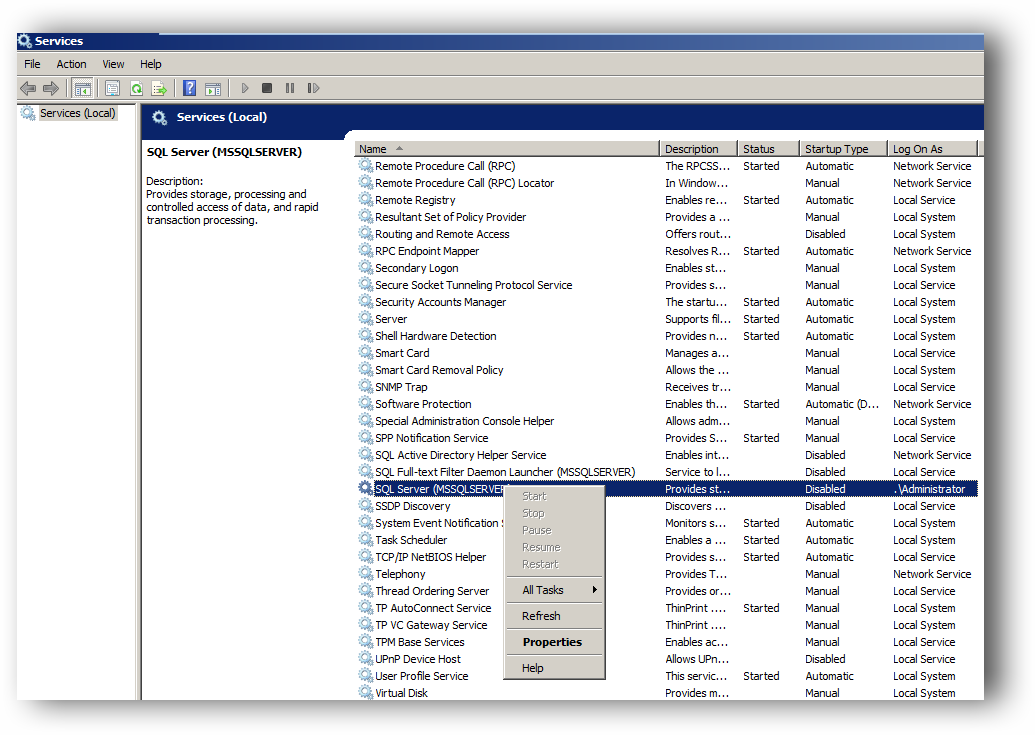Sort by the Log On As column header
This screenshot has height=735, width=1035.
point(932,149)
